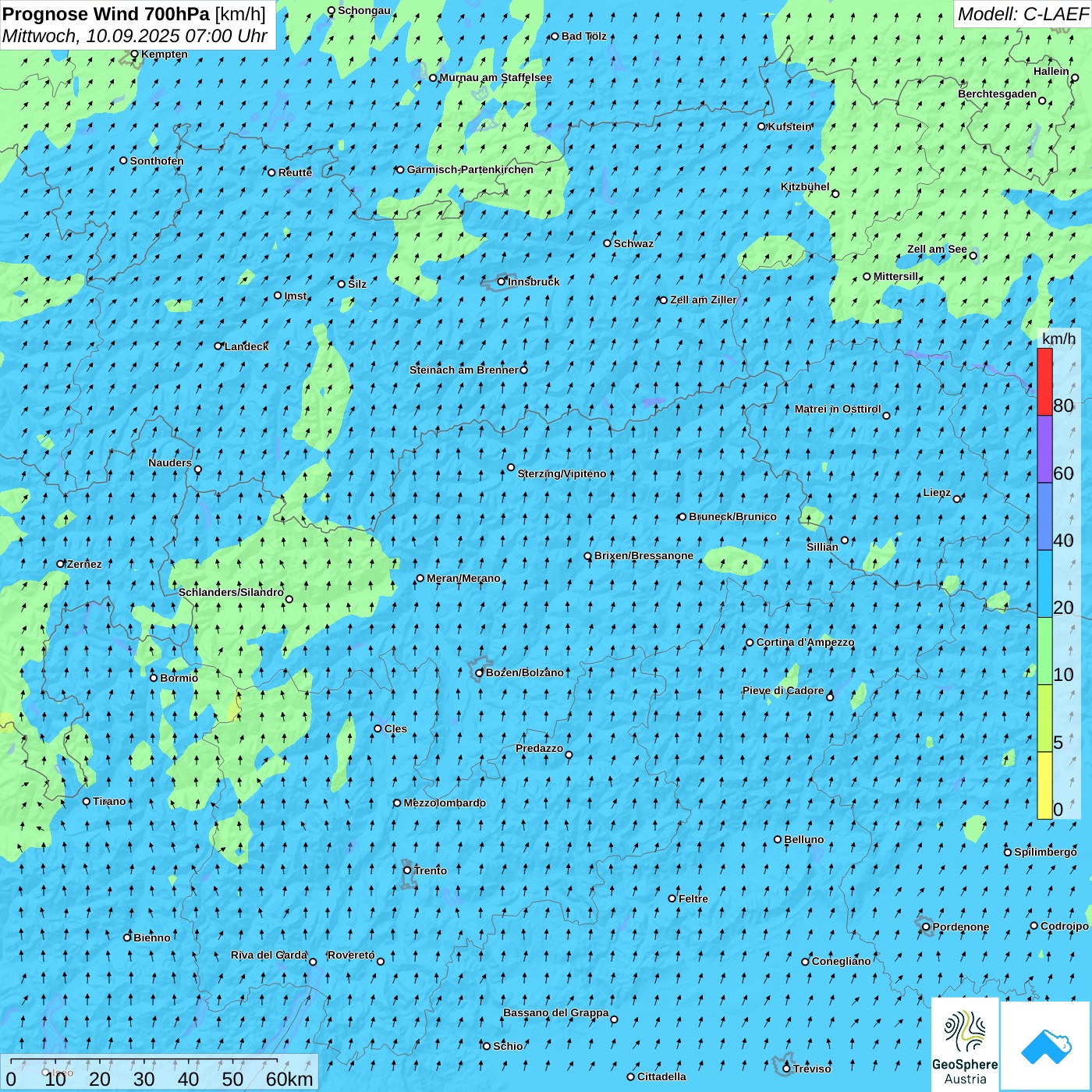The width and height of the screenshot is (1092, 1092).
Task: Click the 'Reutte' label
Action: coord(295,172)
